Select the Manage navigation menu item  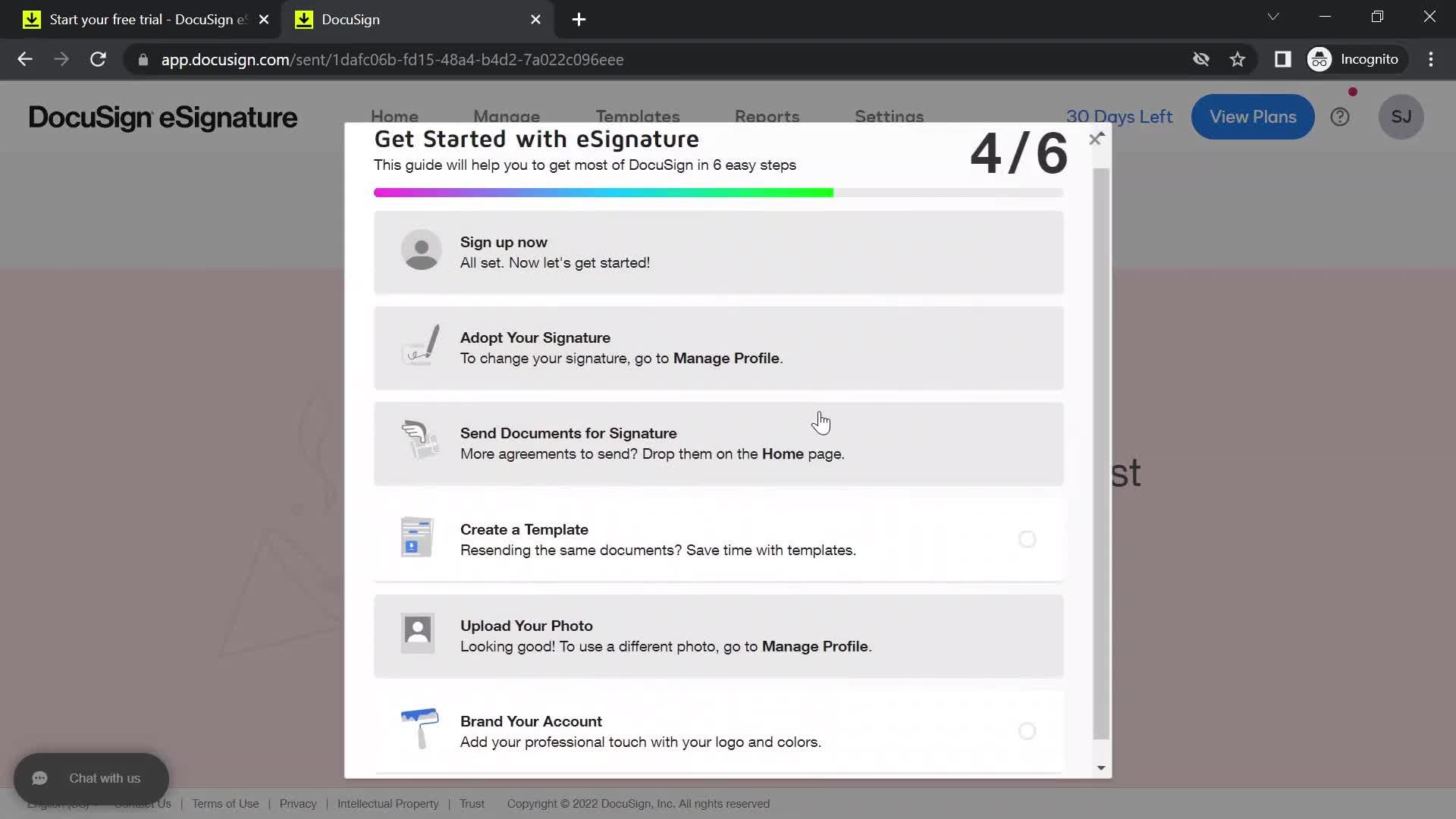(507, 116)
